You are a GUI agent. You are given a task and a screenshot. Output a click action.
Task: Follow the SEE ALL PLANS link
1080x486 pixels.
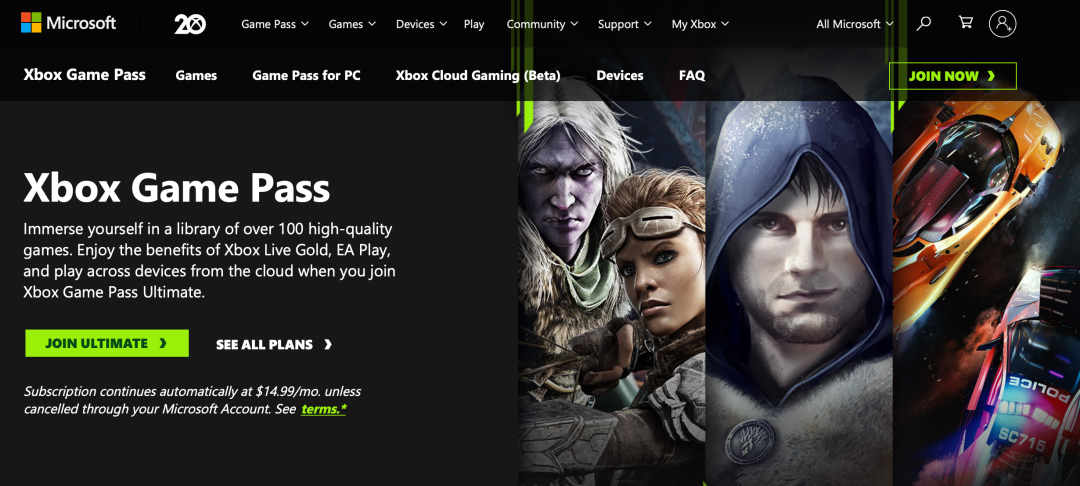pos(274,344)
